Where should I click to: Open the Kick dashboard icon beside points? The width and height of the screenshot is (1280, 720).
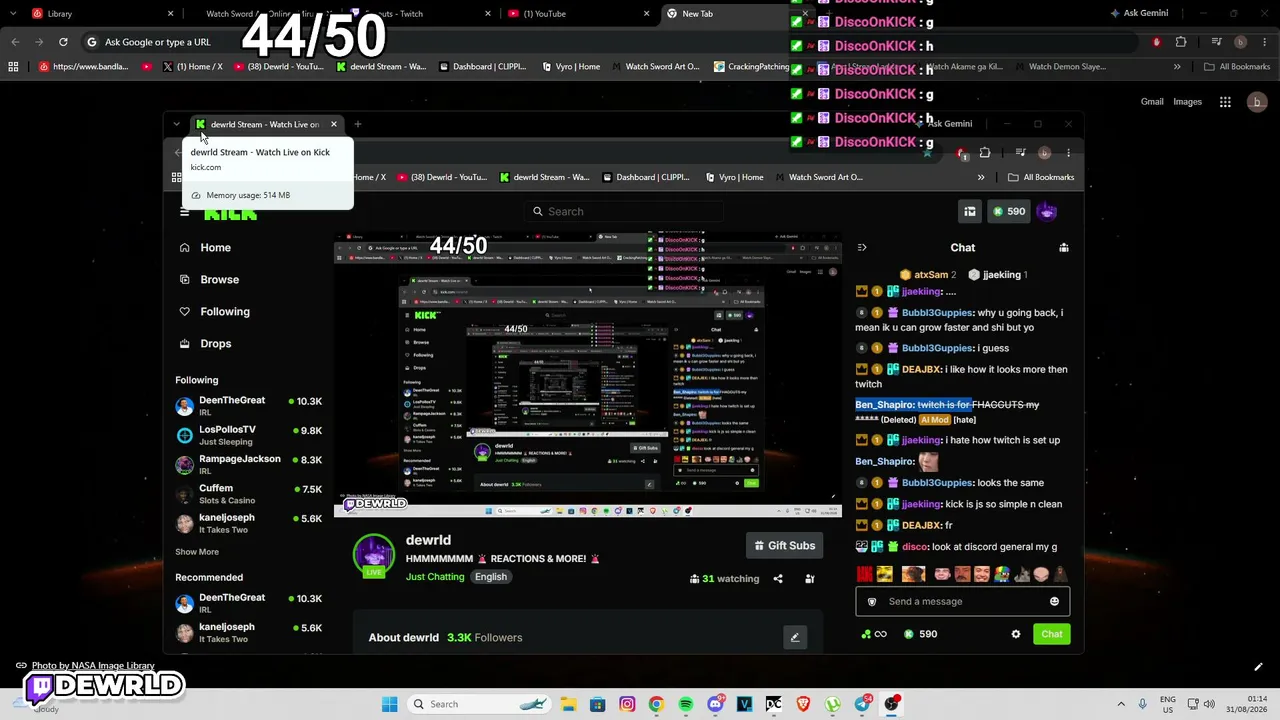tap(970, 212)
